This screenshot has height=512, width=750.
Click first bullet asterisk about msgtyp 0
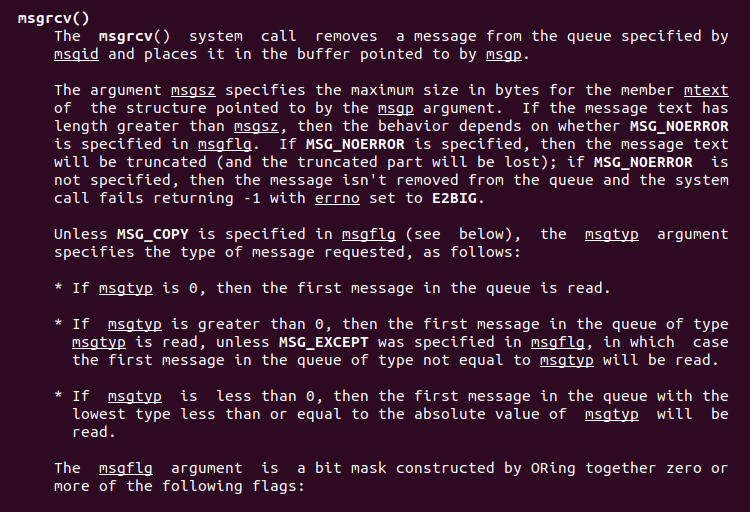(58, 288)
